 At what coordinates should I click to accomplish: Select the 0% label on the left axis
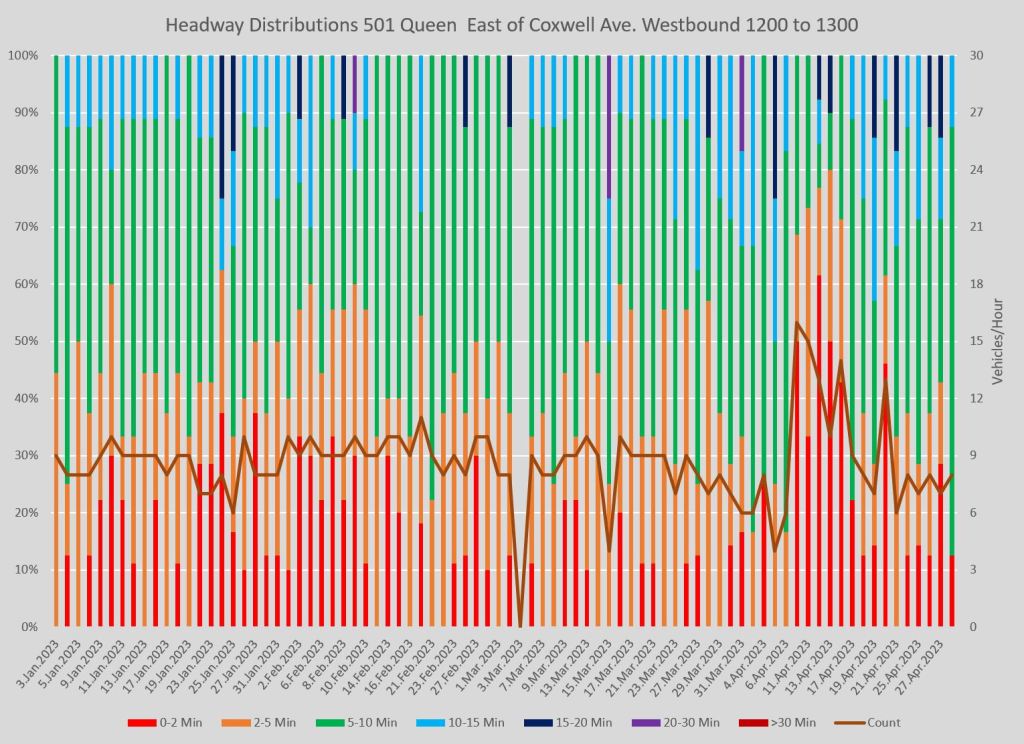click(28, 627)
